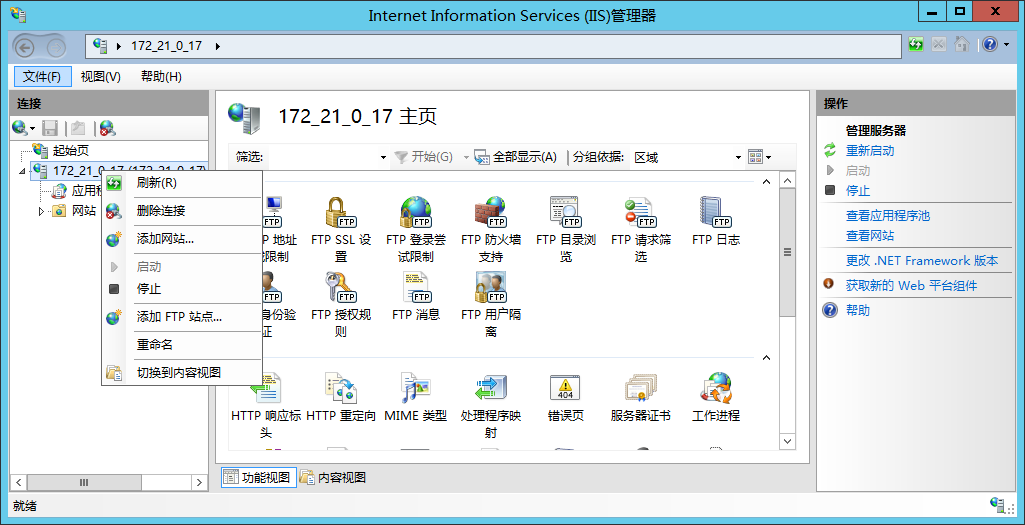Viewport: 1025px width, 525px height.
Task: Click the home icon in address bar
Action: 961,45
